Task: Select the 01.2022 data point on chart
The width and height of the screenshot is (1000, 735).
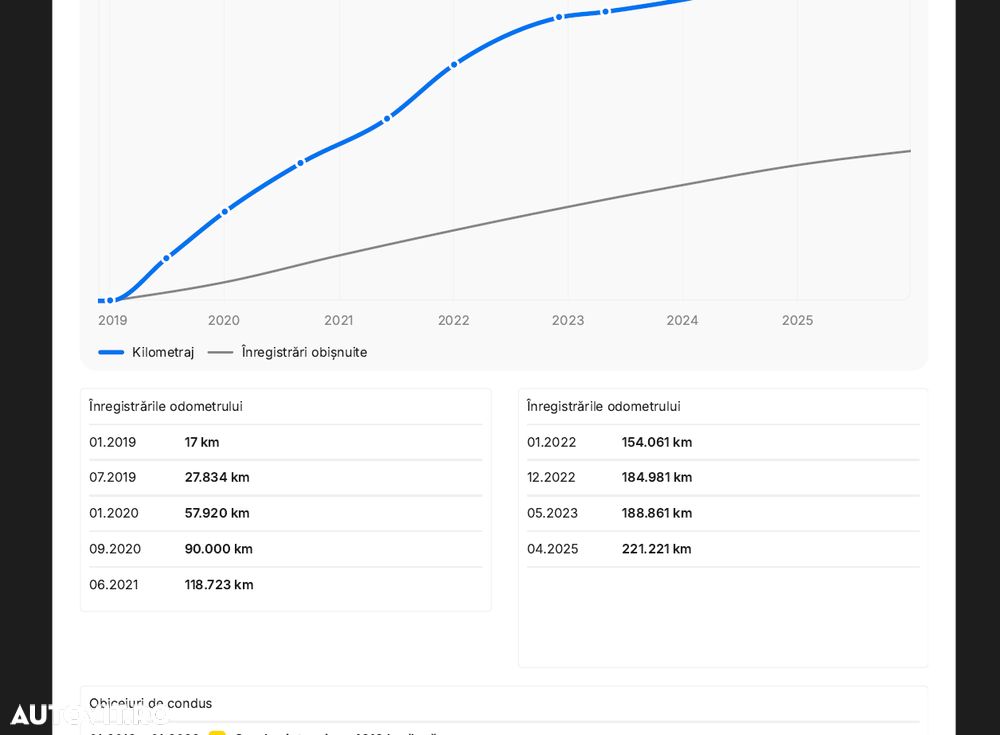Action: click(x=454, y=64)
